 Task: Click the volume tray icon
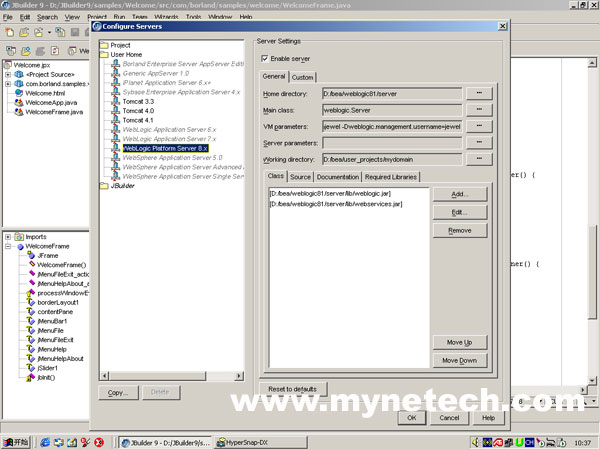click(x=476, y=442)
